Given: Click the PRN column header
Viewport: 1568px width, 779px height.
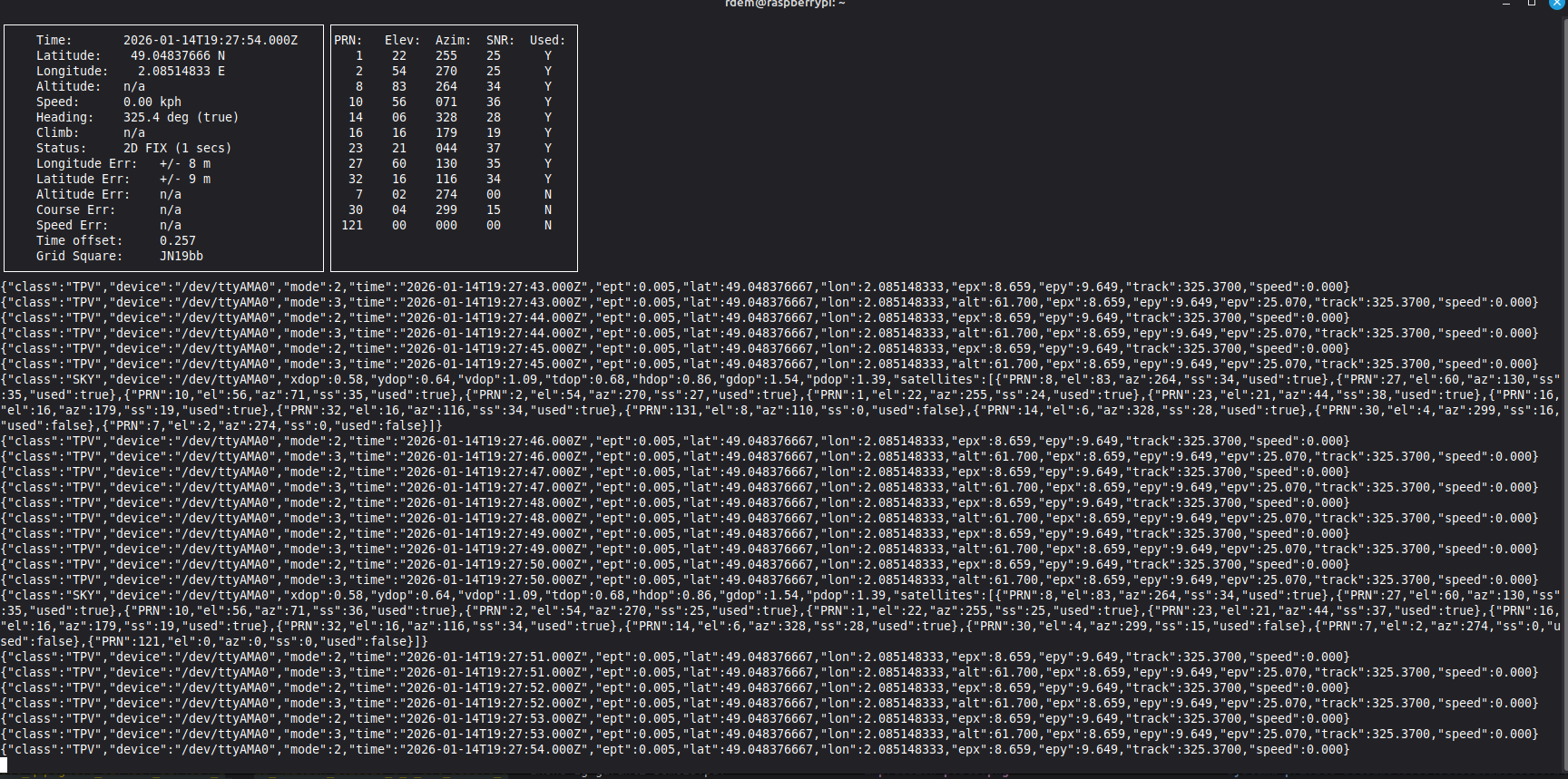Looking at the screenshot, I should (348, 40).
